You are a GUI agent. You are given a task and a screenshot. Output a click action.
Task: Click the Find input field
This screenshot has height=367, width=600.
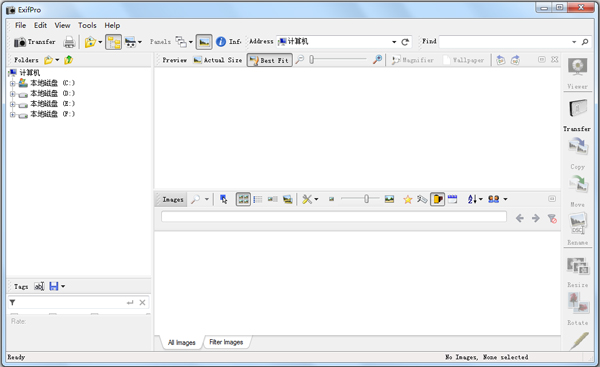tap(504, 42)
